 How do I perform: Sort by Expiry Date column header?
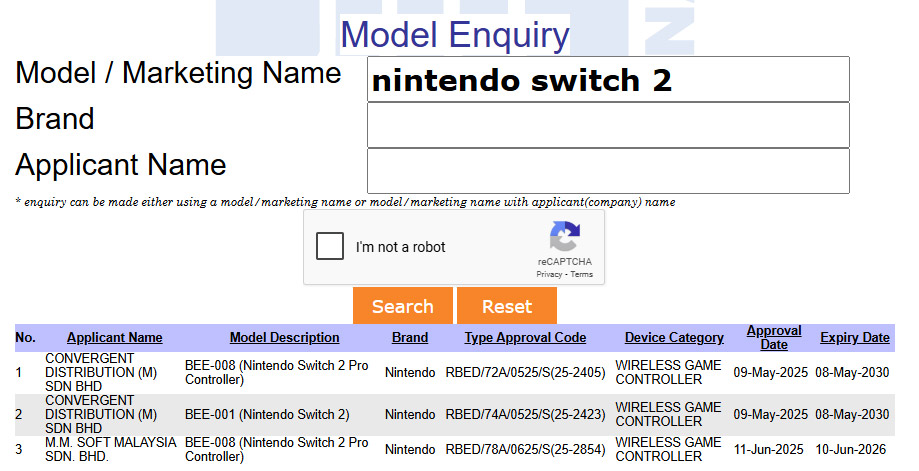click(x=855, y=337)
